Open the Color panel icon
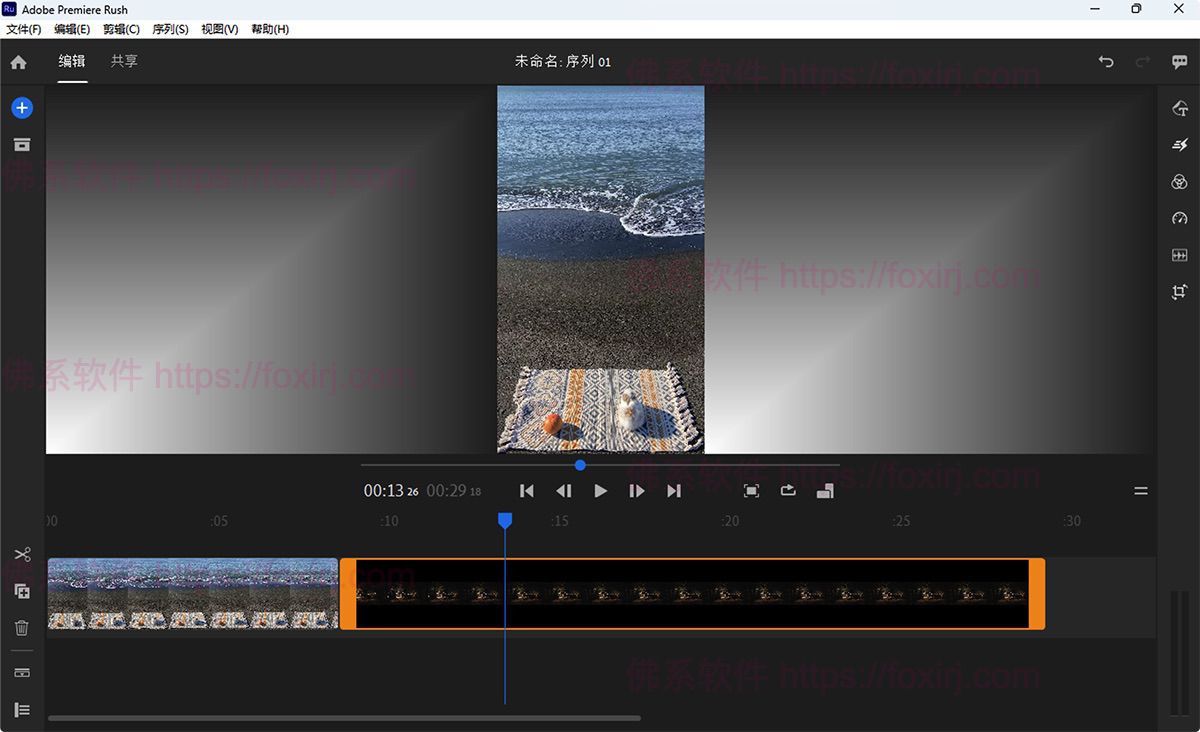This screenshot has height=732, width=1200. [1179, 182]
